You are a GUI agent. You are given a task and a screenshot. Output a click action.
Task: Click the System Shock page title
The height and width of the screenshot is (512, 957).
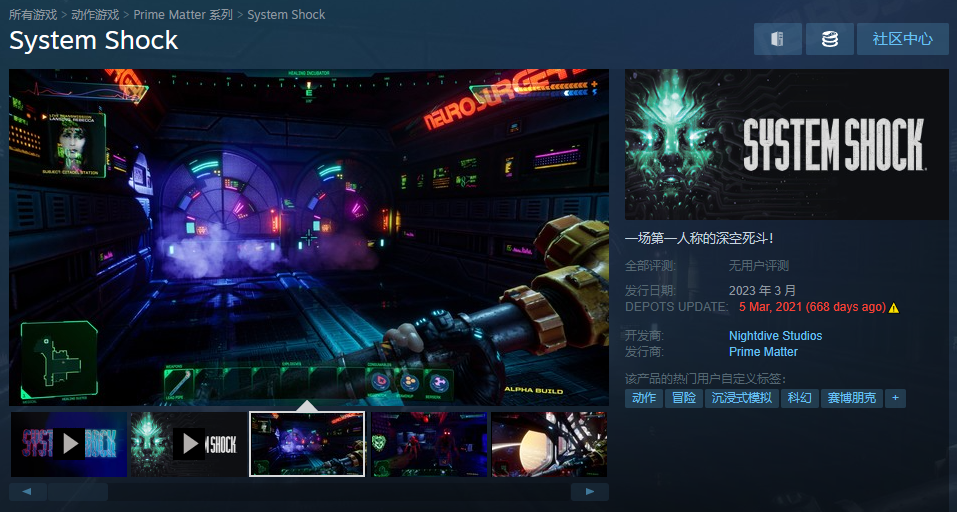[x=93, y=41]
